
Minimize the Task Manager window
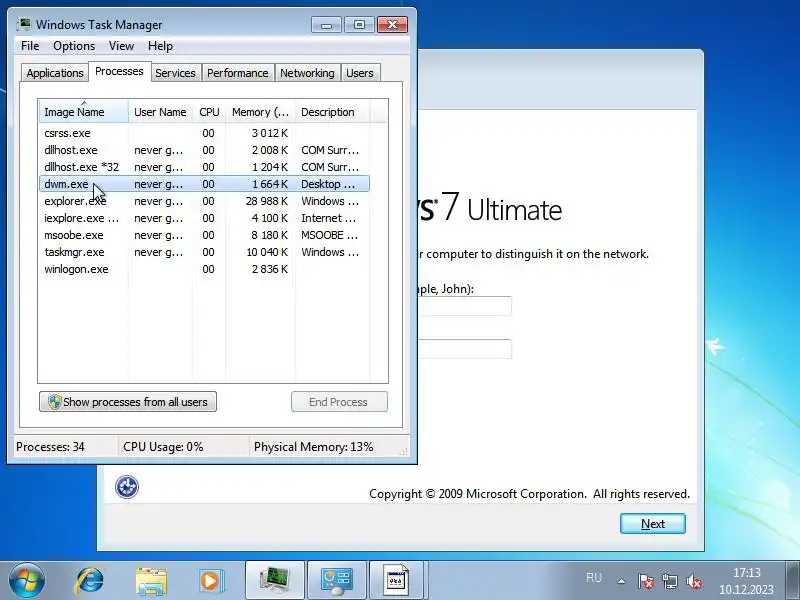(327, 24)
